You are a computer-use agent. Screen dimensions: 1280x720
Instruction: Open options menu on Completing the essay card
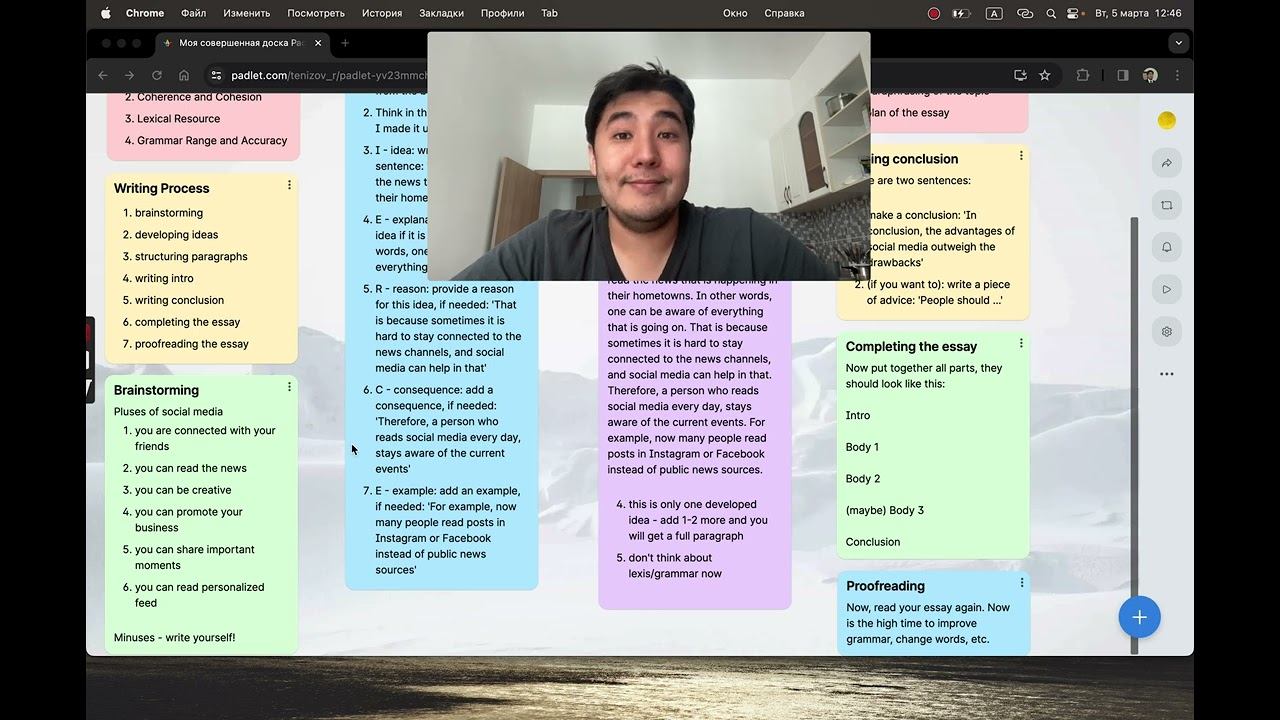coord(1021,343)
